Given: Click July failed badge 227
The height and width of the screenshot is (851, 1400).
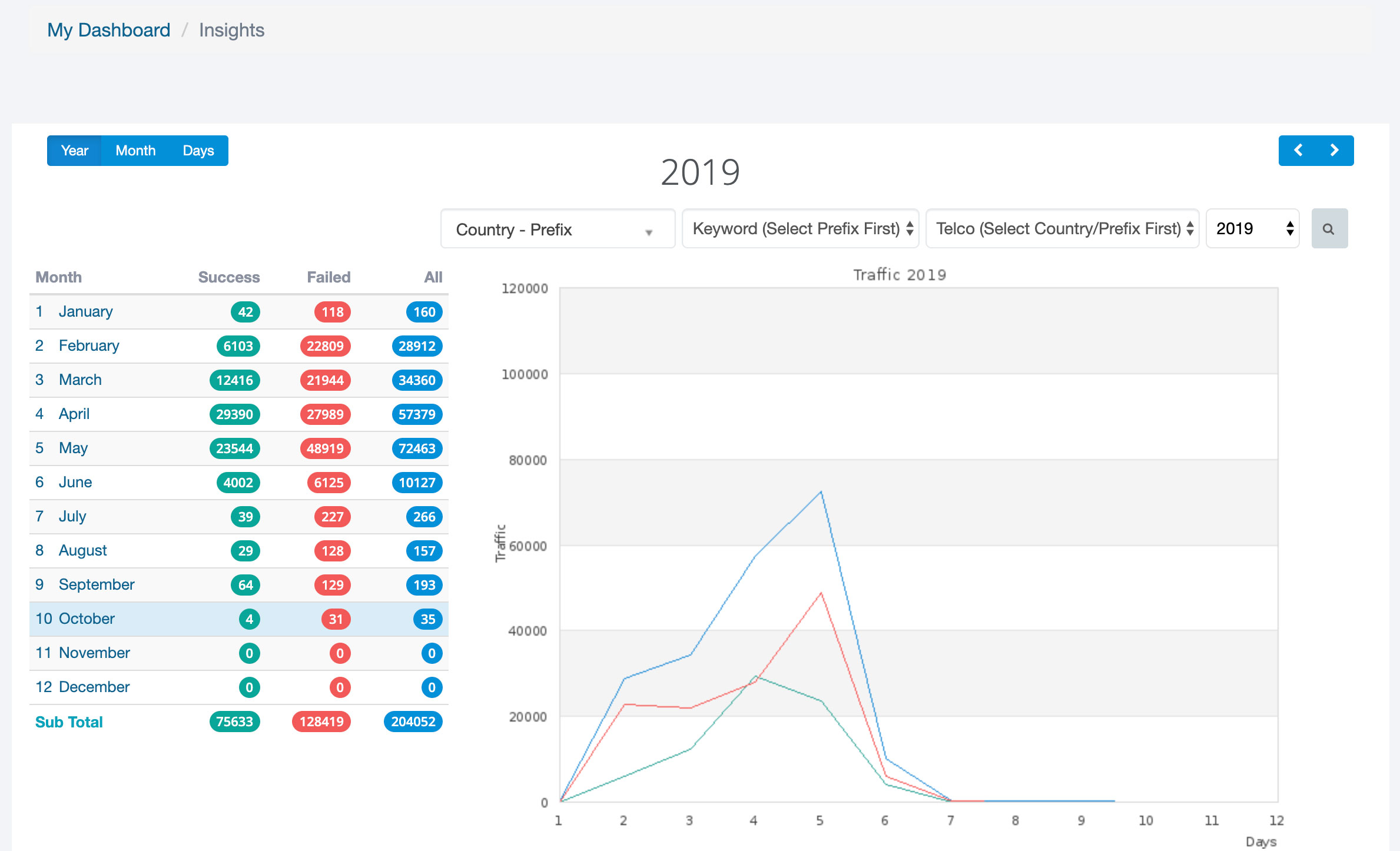Looking at the screenshot, I should [333, 517].
